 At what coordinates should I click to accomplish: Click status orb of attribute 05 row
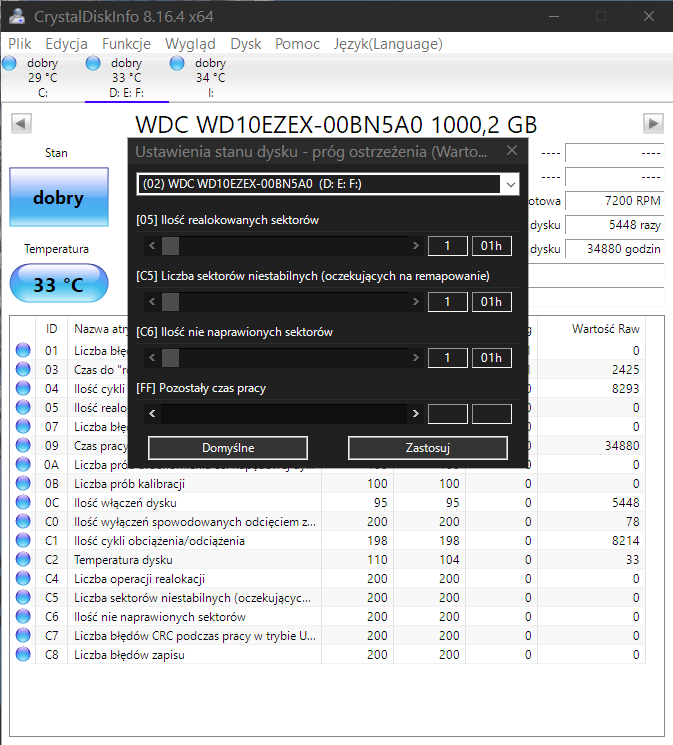click(x=23, y=407)
